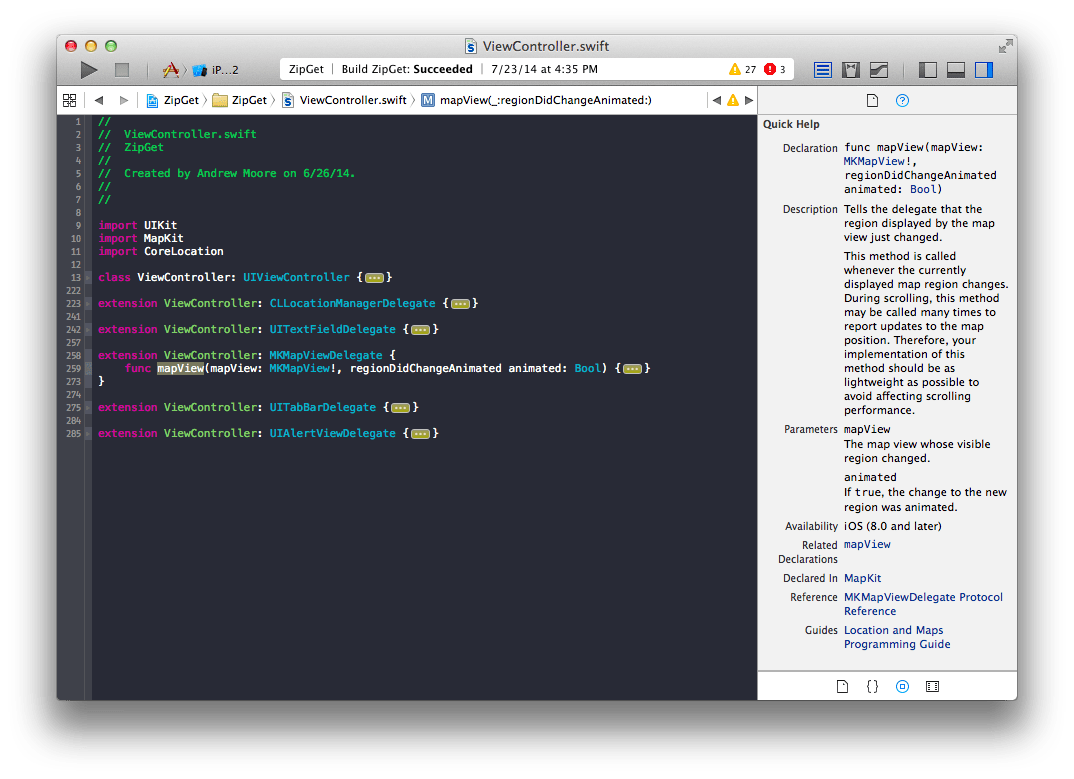Open the Code Snippet library
The width and height of the screenshot is (1074, 779).
[x=872, y=687]
